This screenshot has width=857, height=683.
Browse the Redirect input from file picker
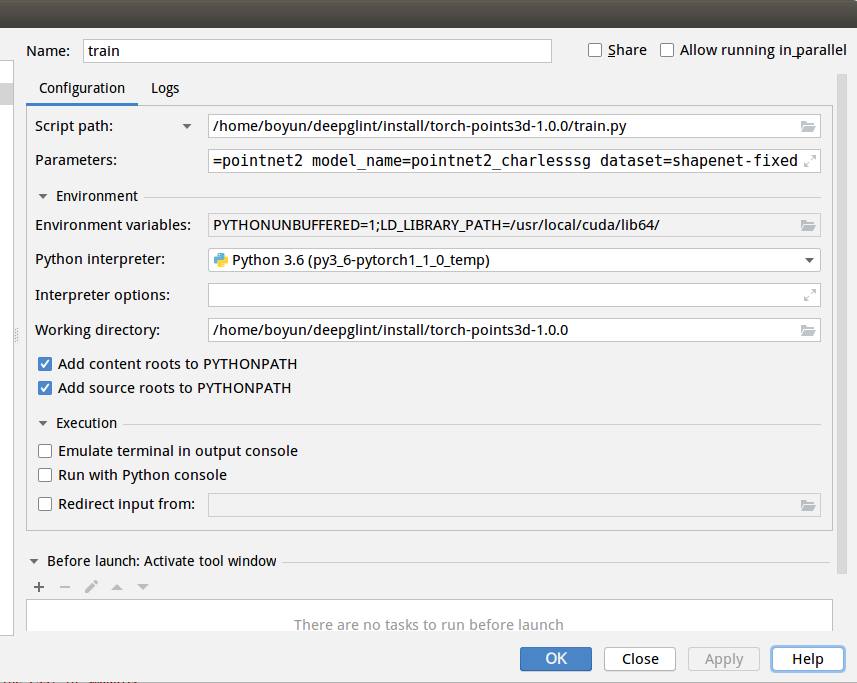[x=807, y=505]
